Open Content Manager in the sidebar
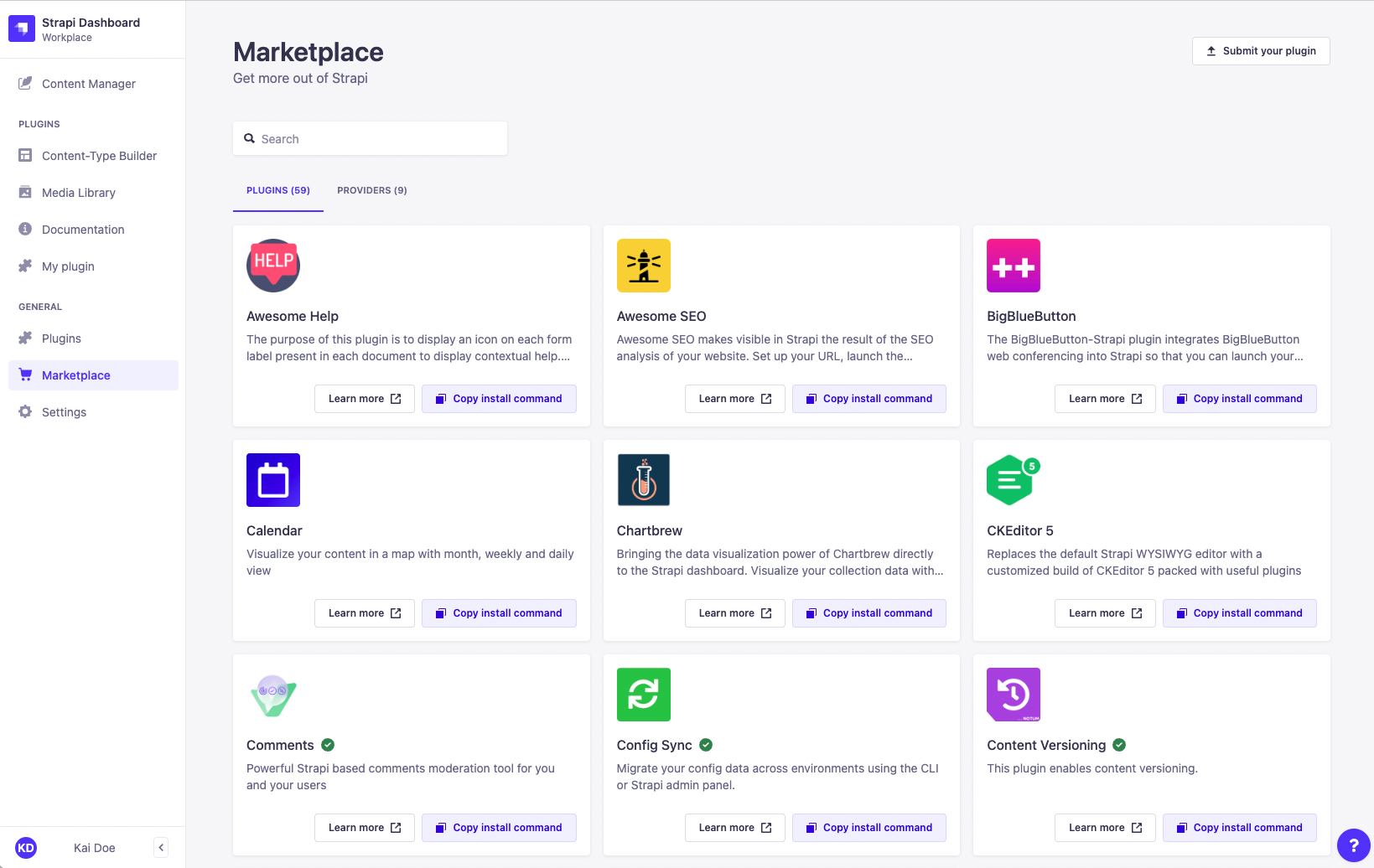 [x=93, y=84]
